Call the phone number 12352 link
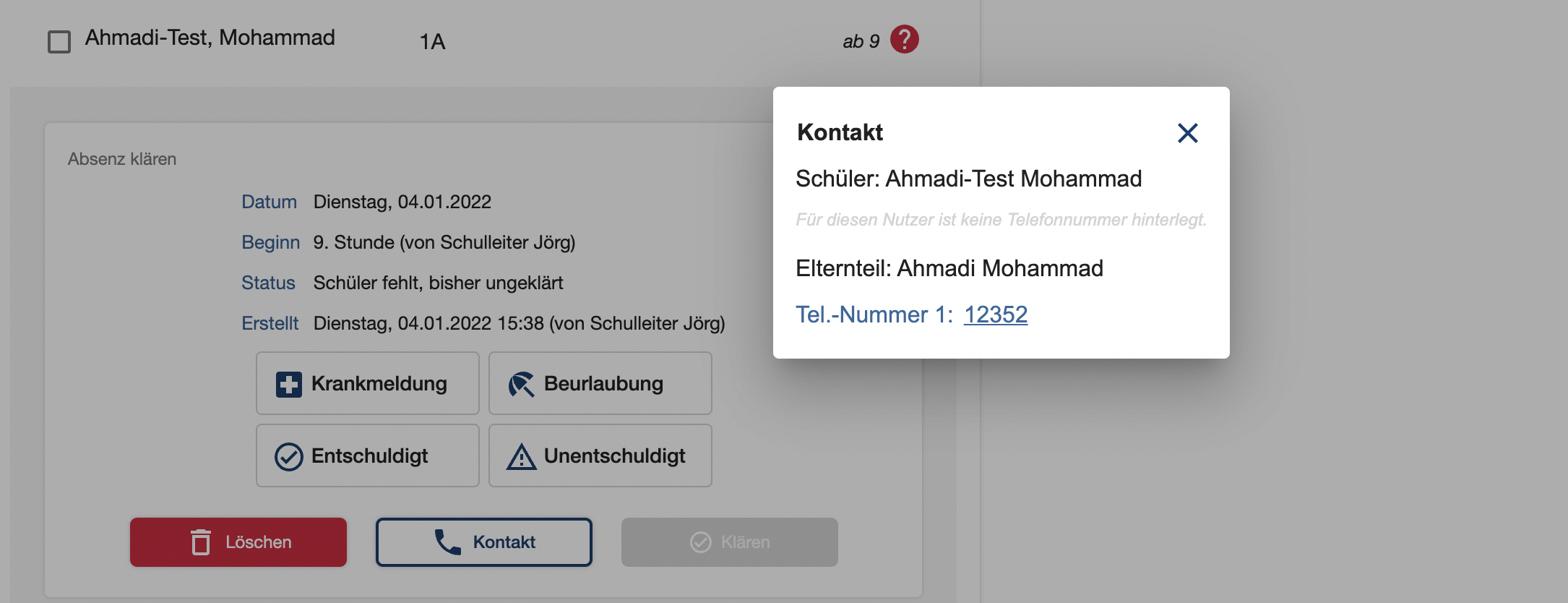This screenshot has width=1568, height=603. [995, 315]
